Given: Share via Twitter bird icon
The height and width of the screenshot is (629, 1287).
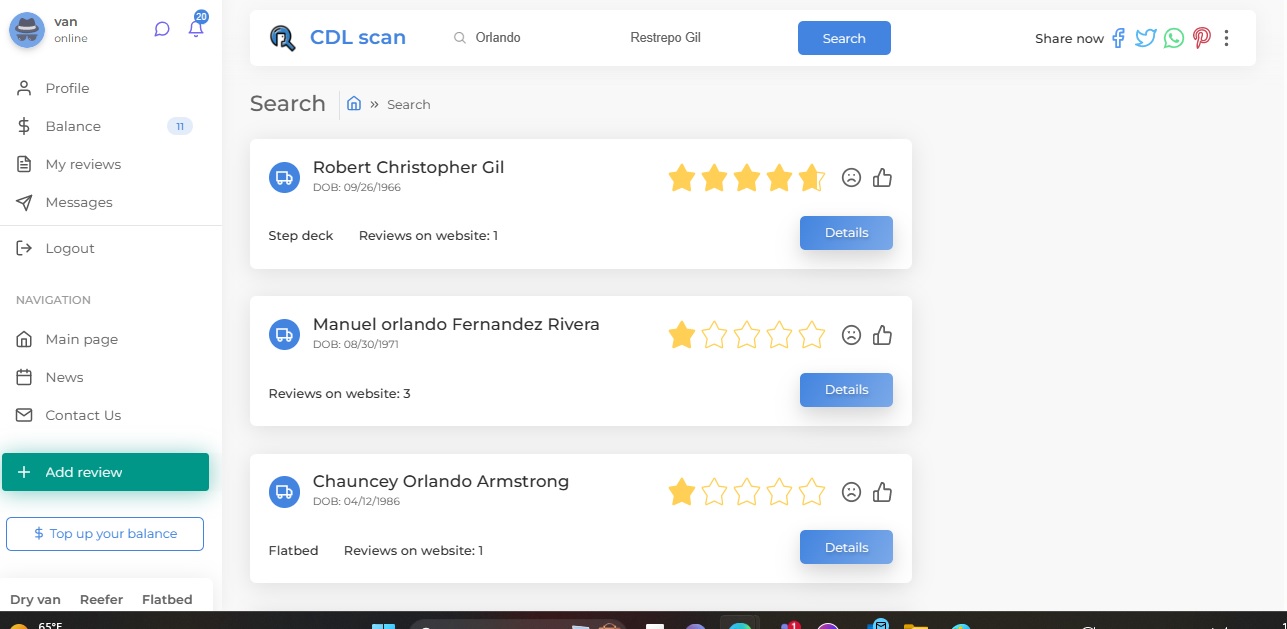Looking at the screenshot, I should (1145, 38).
